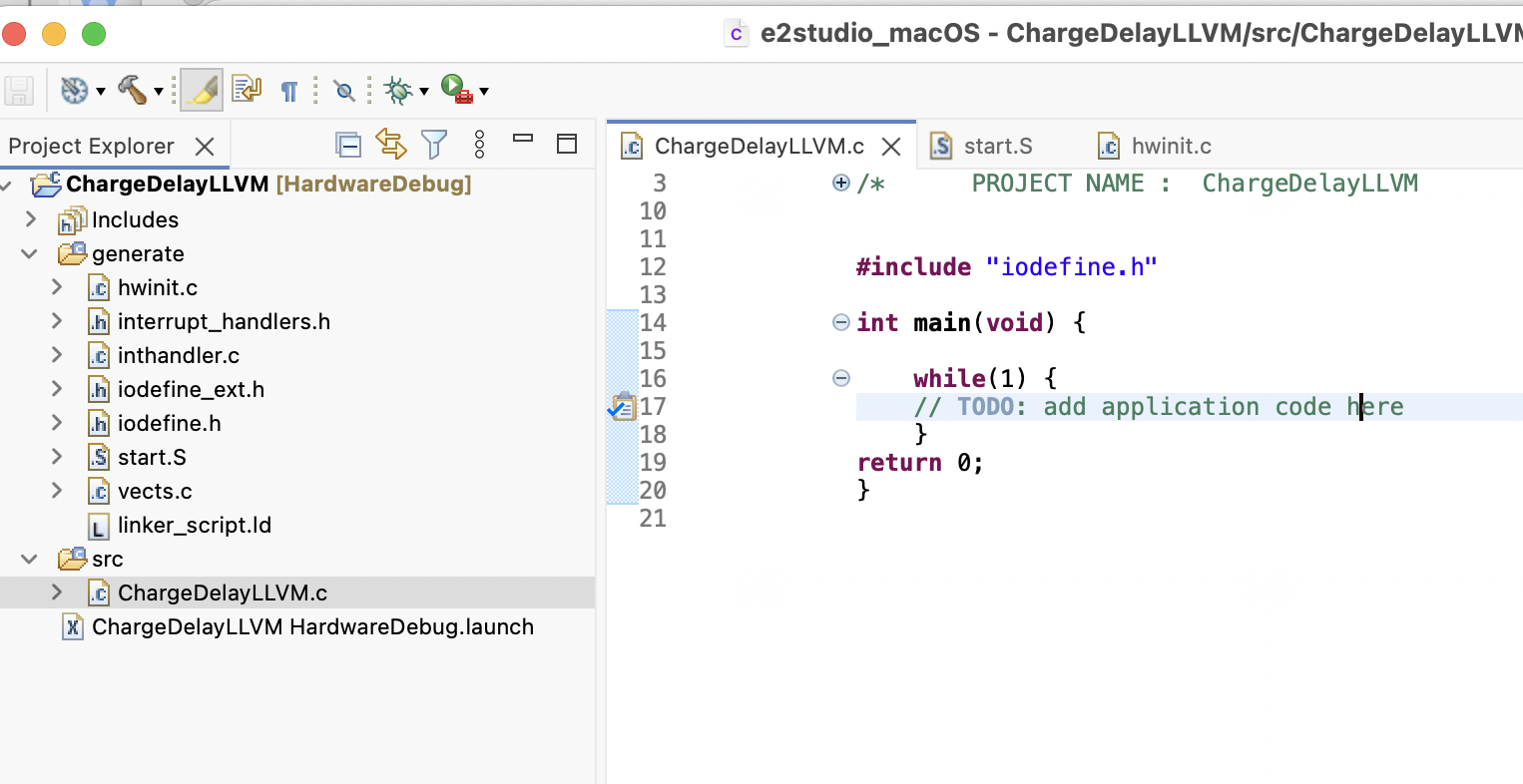
Task: Run the application with the green Run icon
Action: click(454, 90)
